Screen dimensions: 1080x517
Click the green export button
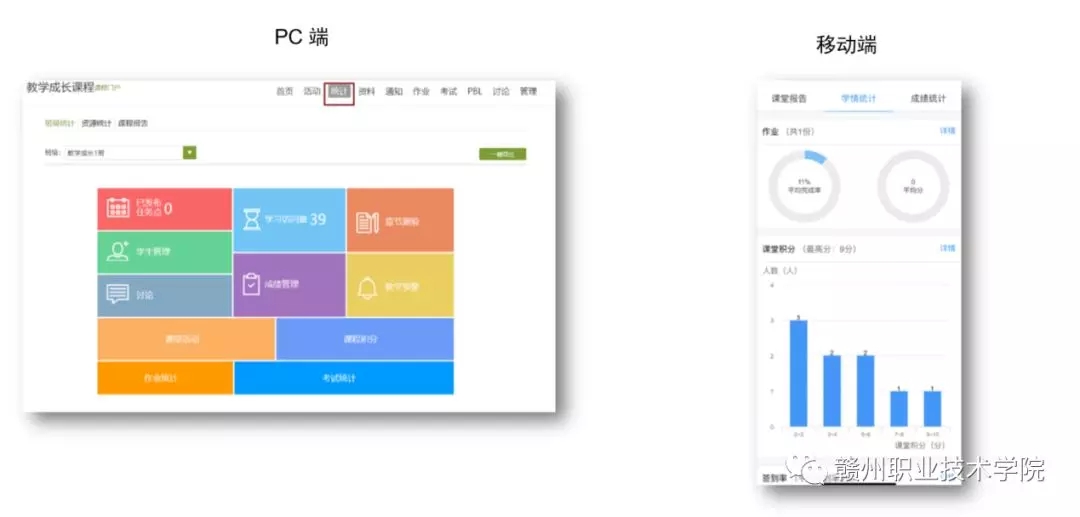pos(502,154)
